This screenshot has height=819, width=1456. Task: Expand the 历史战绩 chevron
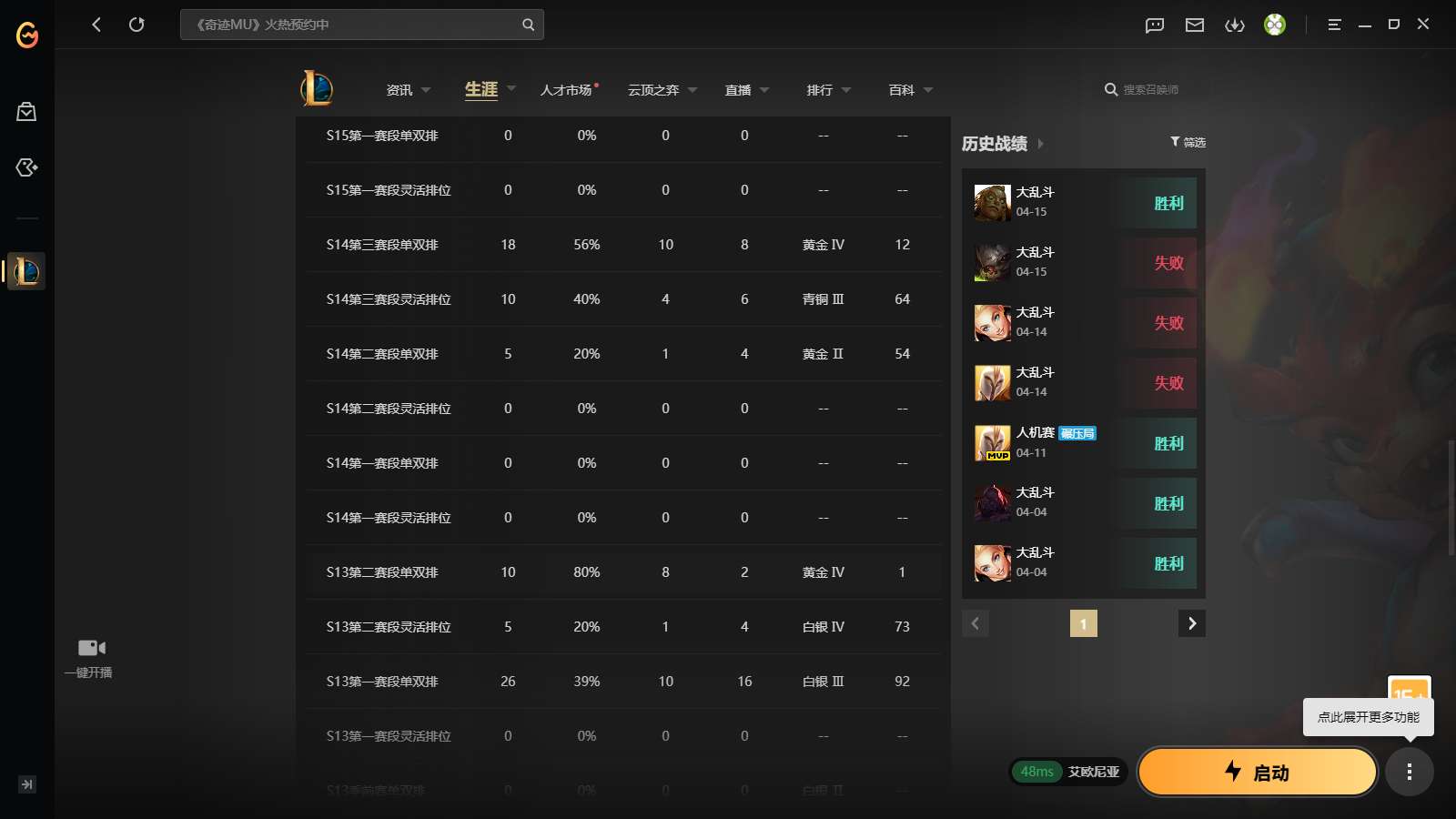[x=1042, y=143]
